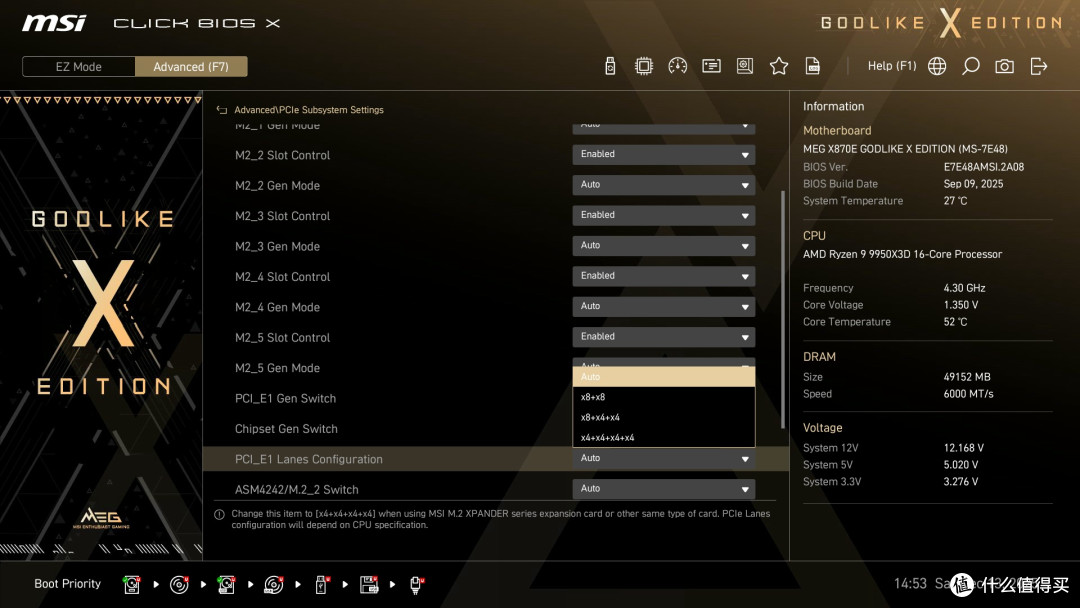The height and width of the screenshot is (608, 1080).
Task: Click the Advanced\PCIe Subsystem Settings breadcrumb
Action: (x=309, y=109)
